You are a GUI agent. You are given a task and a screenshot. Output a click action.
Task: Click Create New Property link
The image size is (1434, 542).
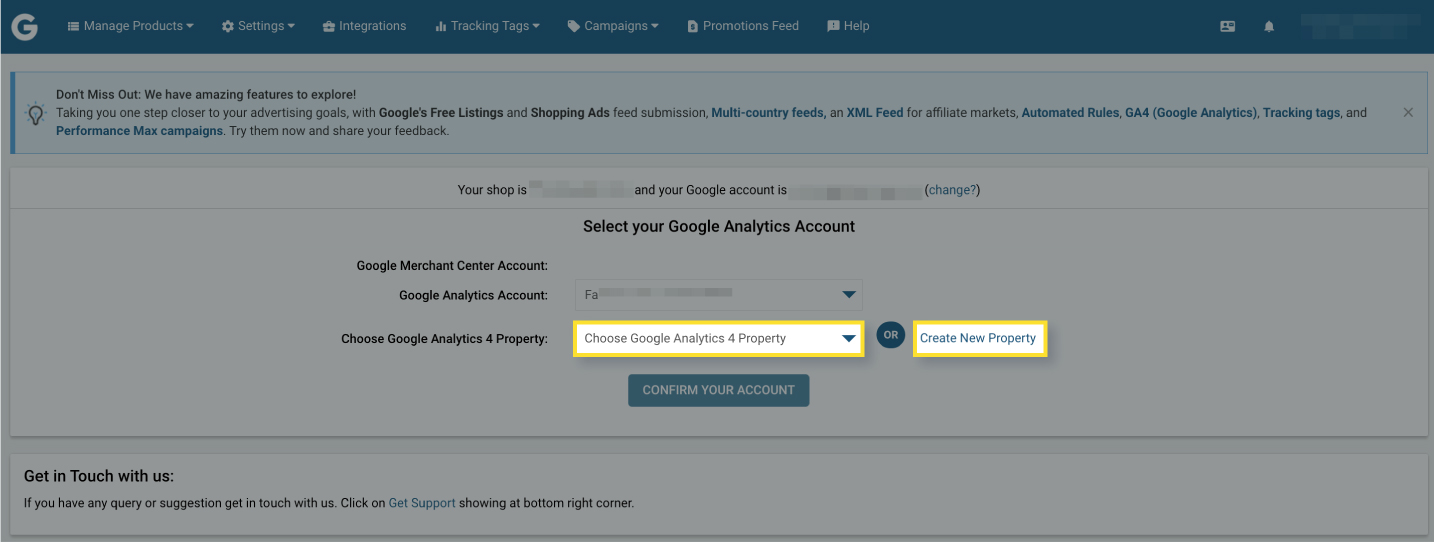(x=978, y=338)
